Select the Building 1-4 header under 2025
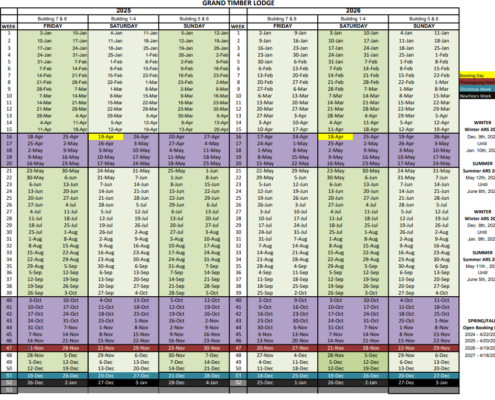Screen dimensions: 495x400 (123, 19)
